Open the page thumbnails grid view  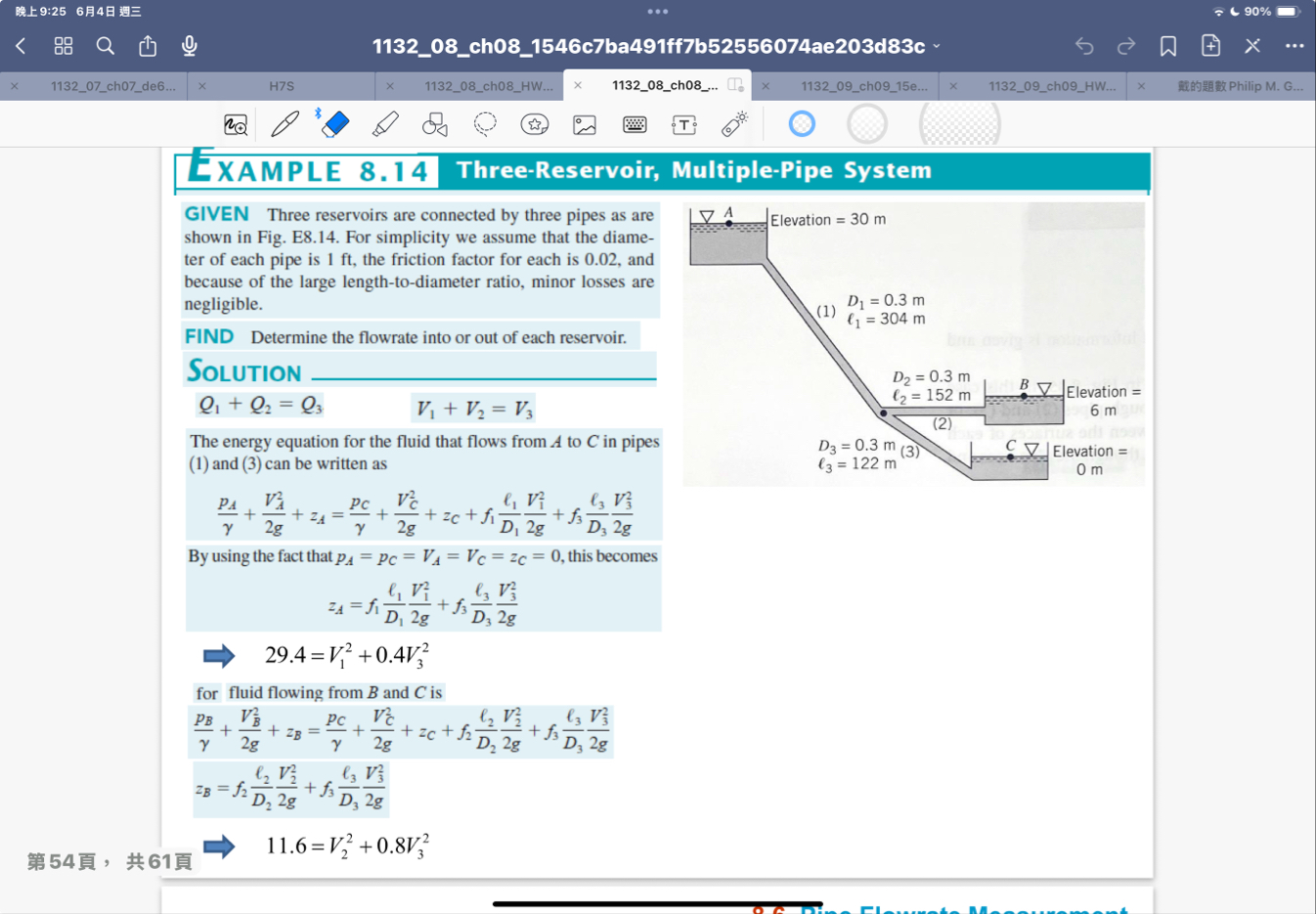pyautogui.click(x=64, y=46)
